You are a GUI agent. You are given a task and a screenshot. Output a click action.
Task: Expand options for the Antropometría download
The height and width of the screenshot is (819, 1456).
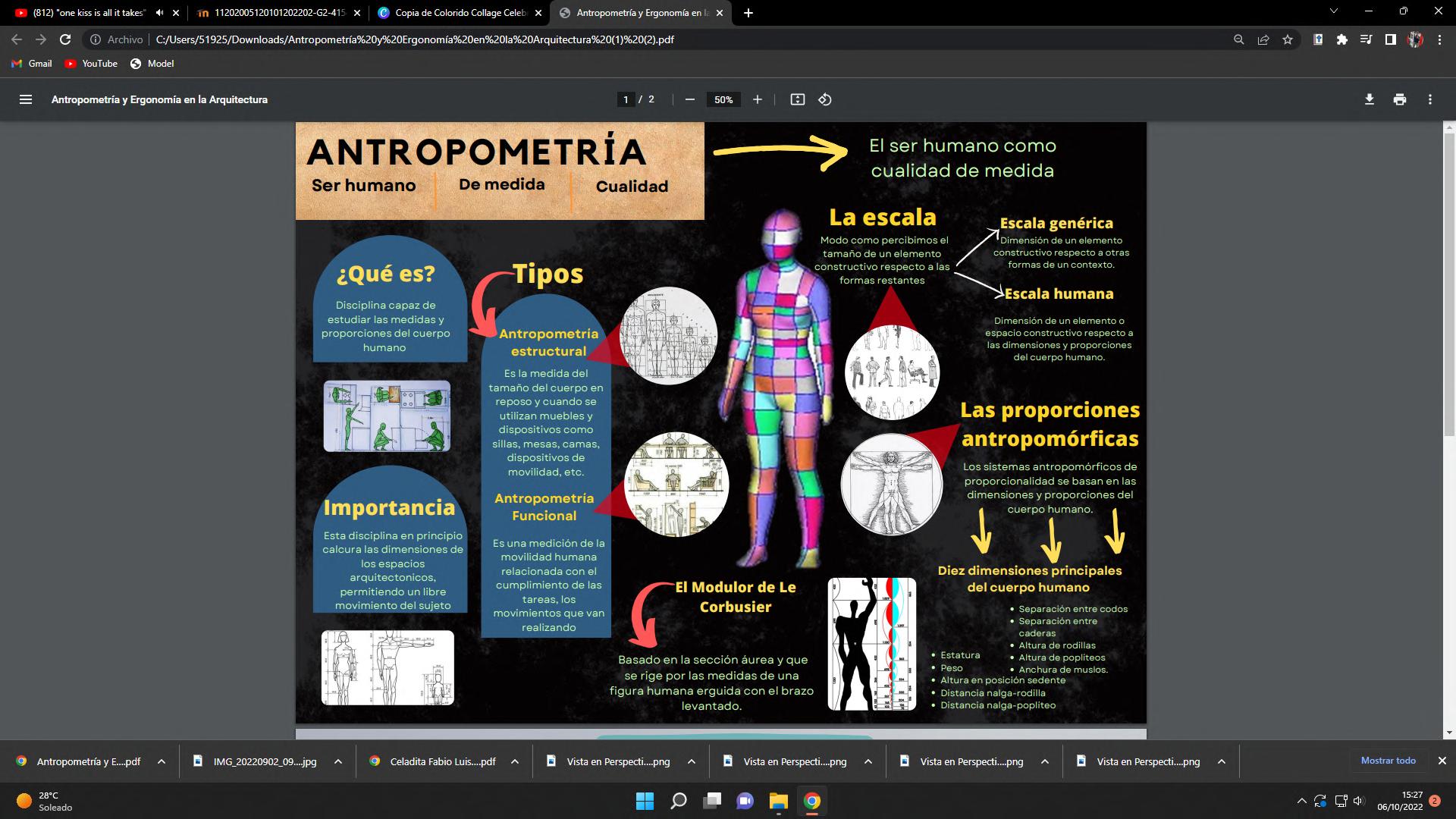[x=161, y=761]
